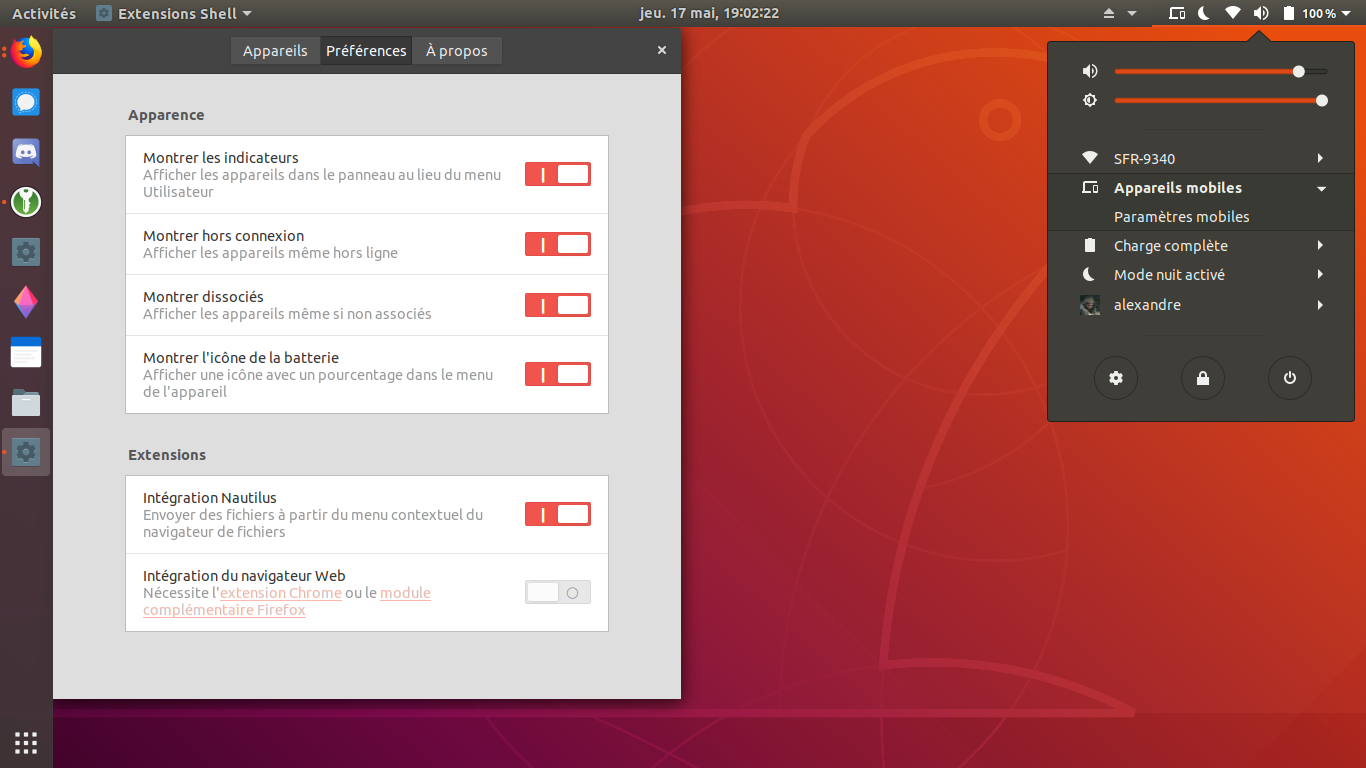The width and height of the screenshot is (1366, 768).
Task: Open the extension Chrome link
Action: point(281,593)
